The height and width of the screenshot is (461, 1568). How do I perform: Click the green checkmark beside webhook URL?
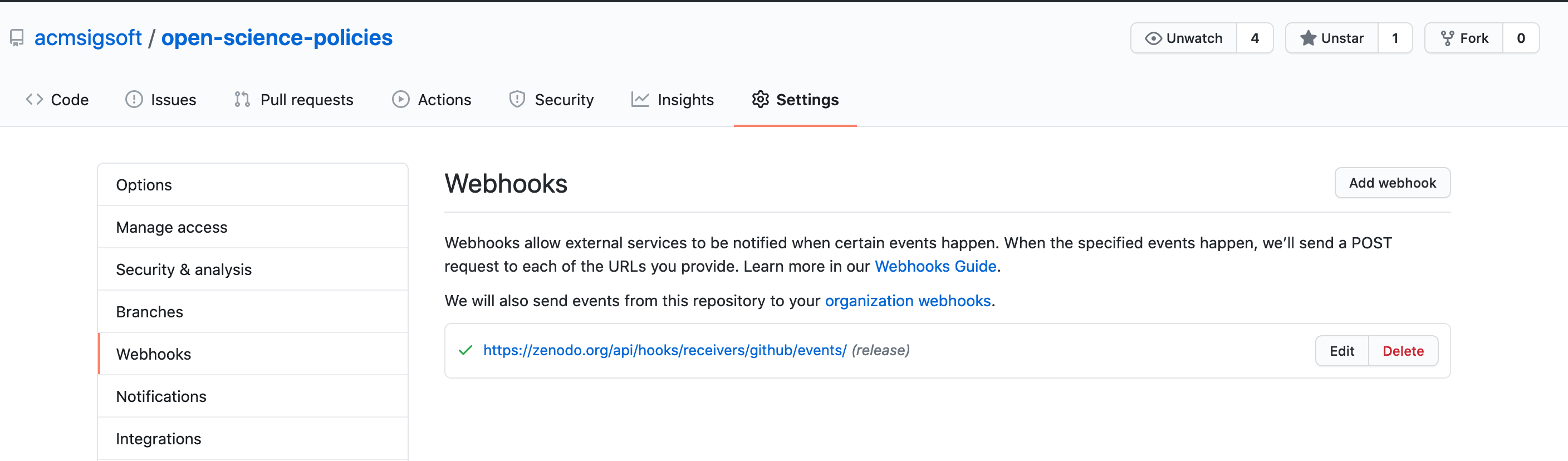464,350
